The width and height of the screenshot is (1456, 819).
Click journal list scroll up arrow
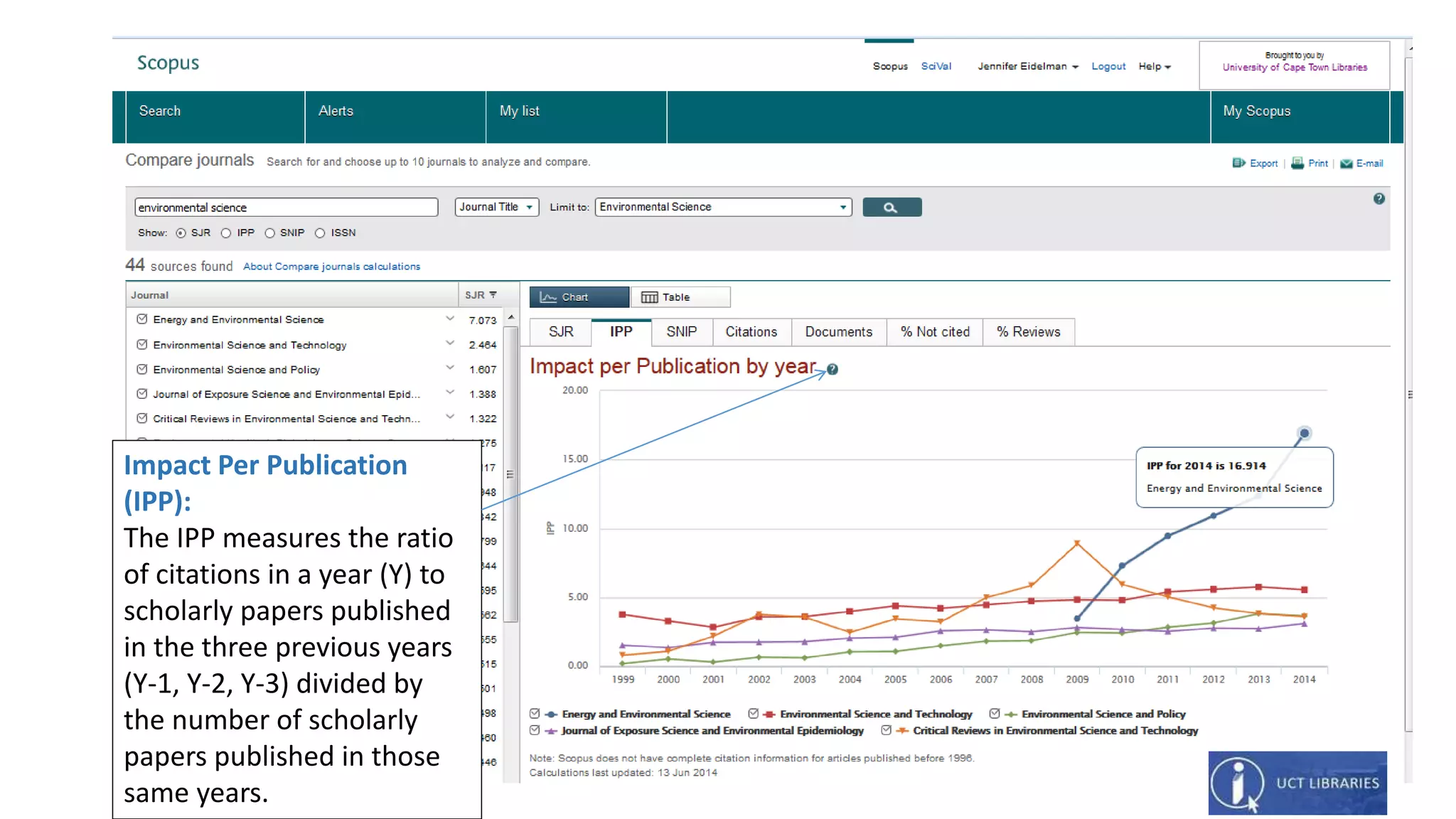click(510, 317)
